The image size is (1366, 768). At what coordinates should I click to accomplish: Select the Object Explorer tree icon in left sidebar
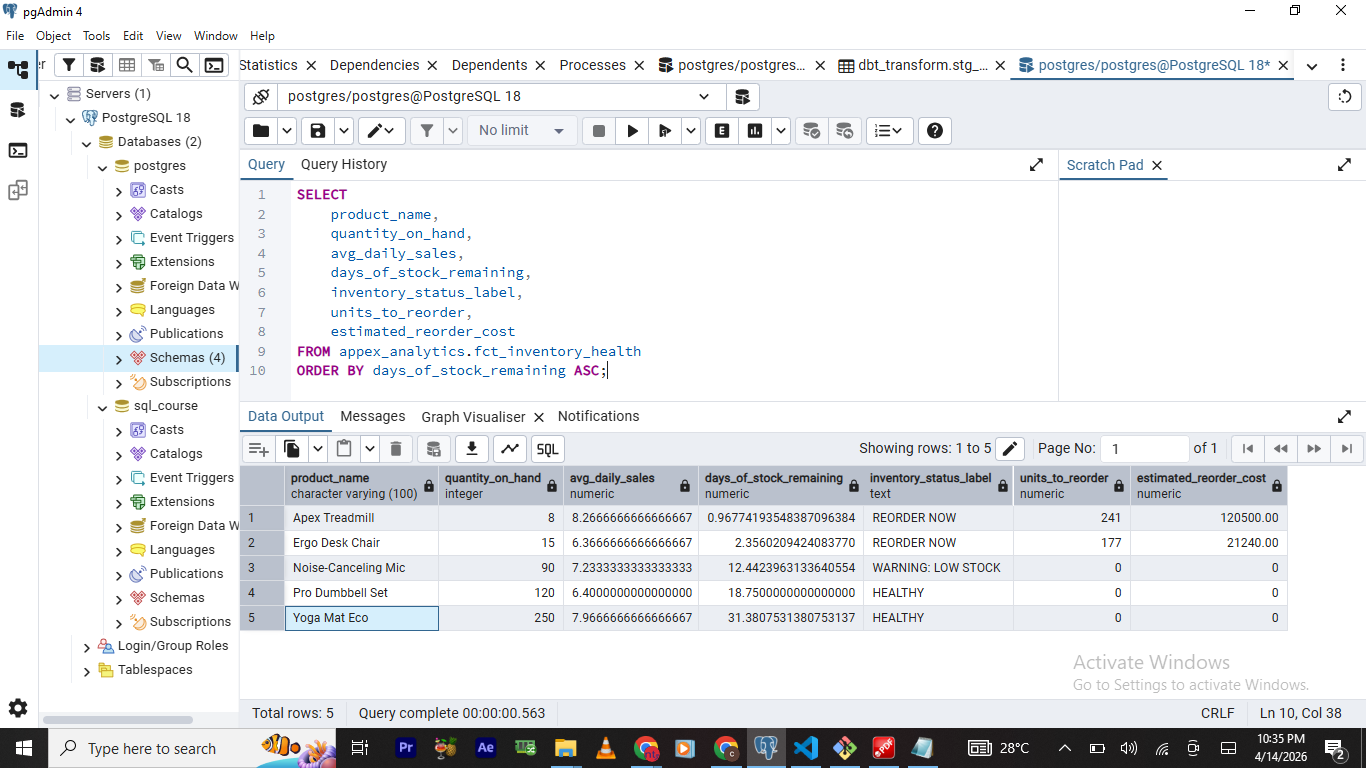(x=18, y=70)
